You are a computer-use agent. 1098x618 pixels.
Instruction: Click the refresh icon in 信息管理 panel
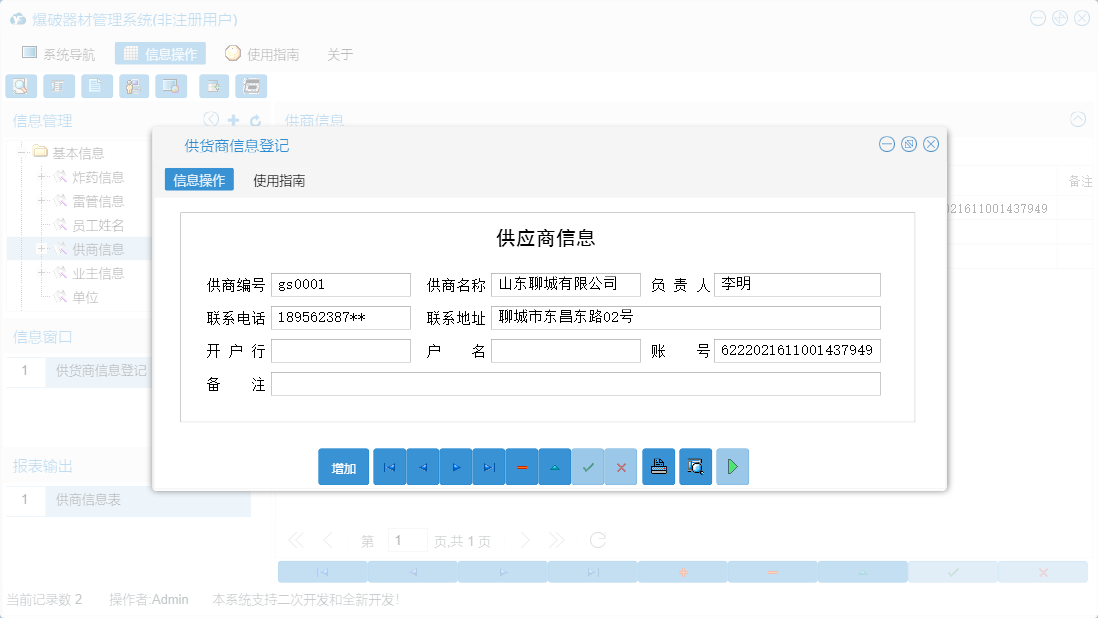(x=258, y=120)
